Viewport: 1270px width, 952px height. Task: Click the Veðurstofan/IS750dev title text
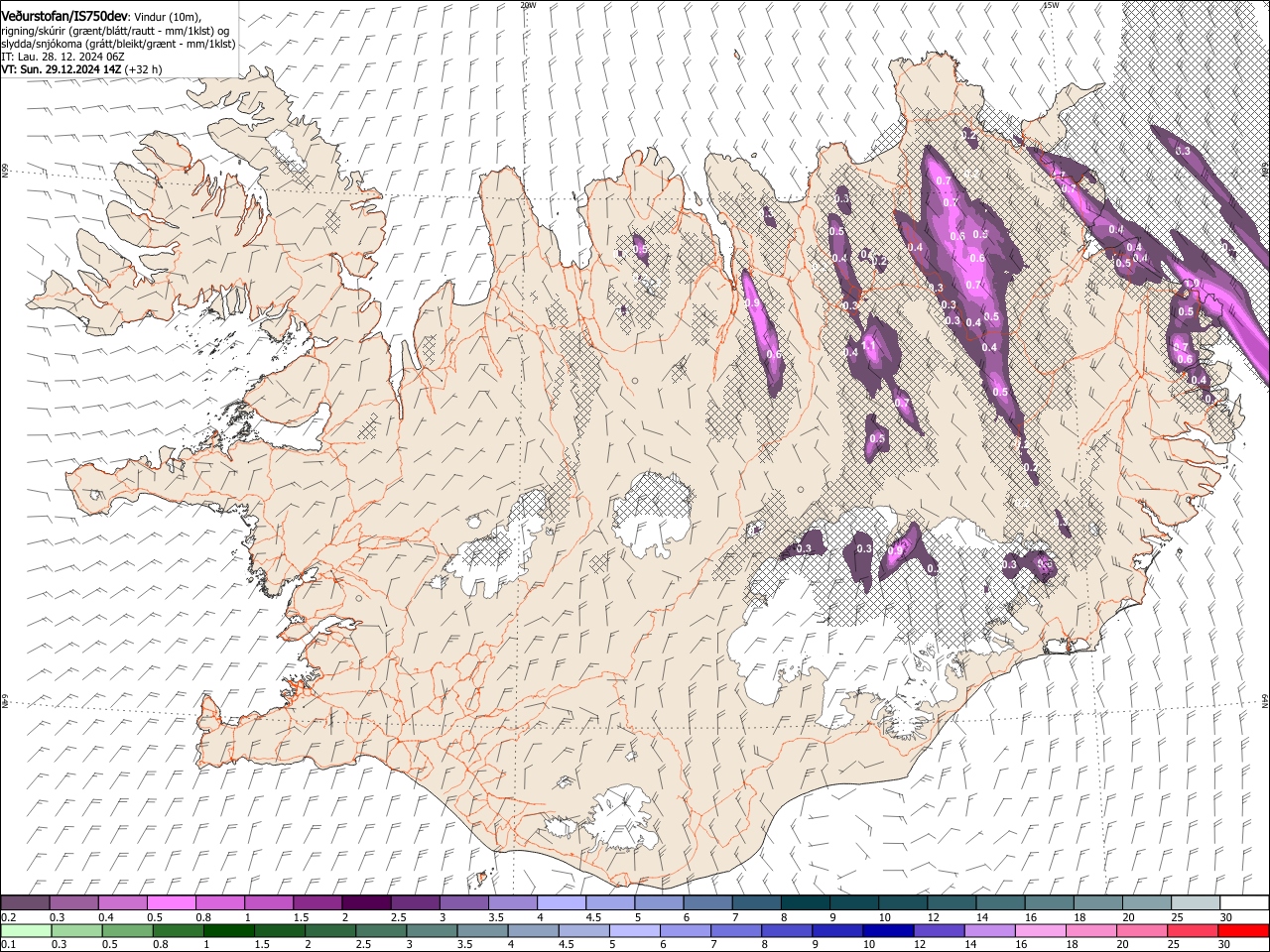tap(65, 15)
